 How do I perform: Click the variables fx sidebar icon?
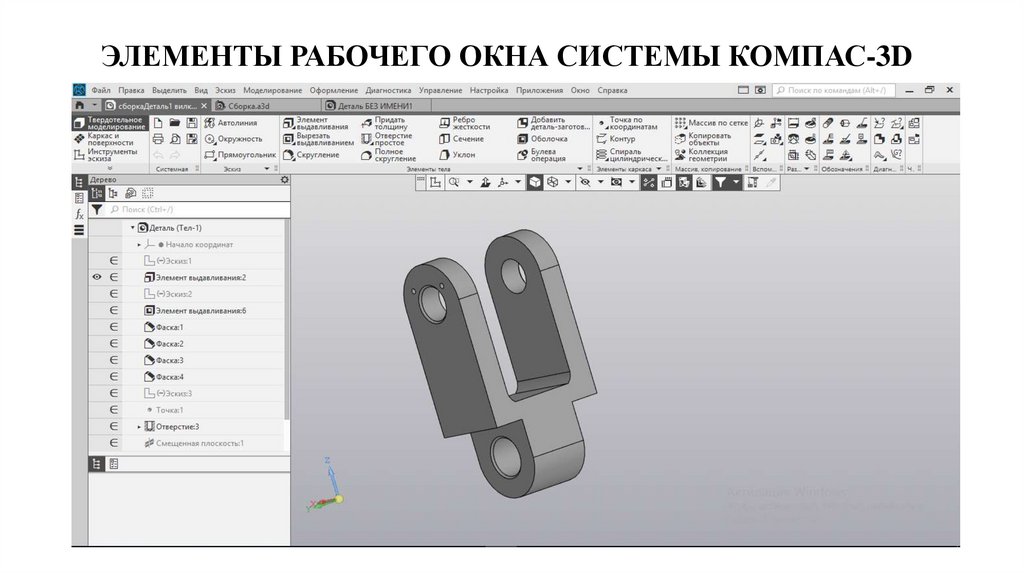tap(79, 214)
